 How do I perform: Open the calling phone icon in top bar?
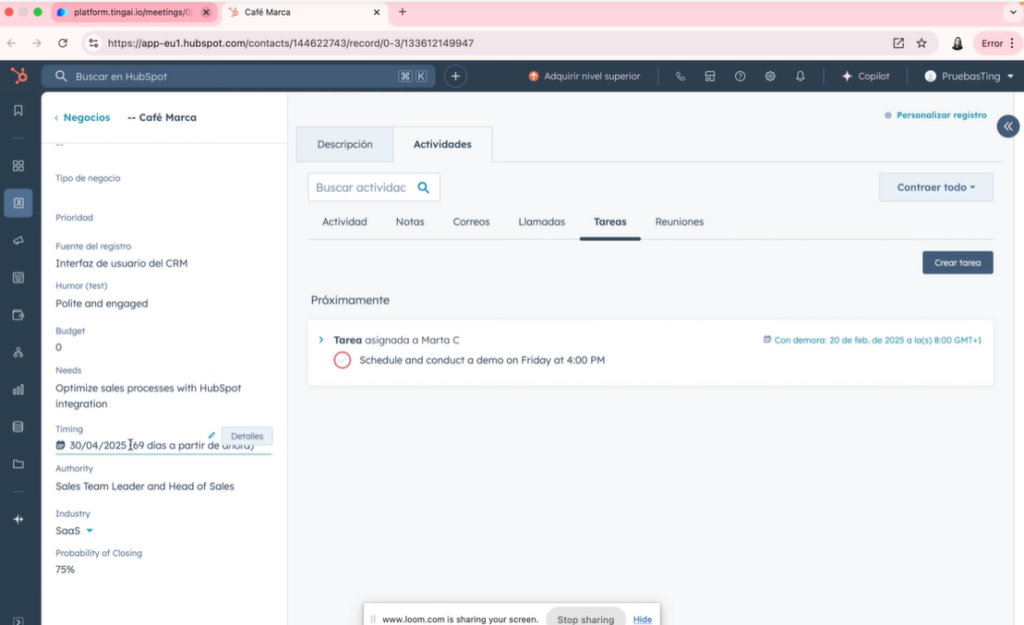point(680,76)
